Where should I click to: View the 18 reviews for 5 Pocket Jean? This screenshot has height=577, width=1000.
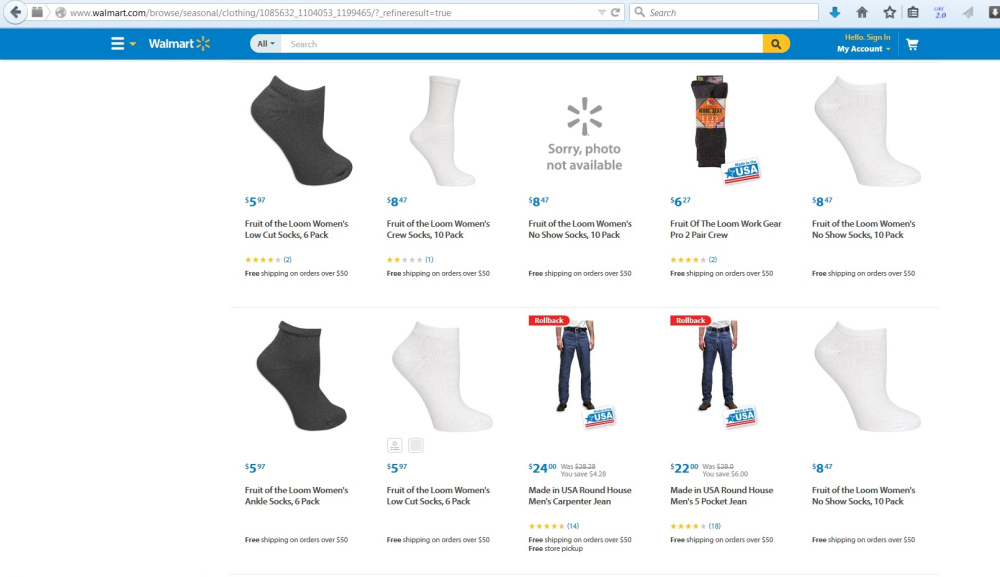(714, 526)
